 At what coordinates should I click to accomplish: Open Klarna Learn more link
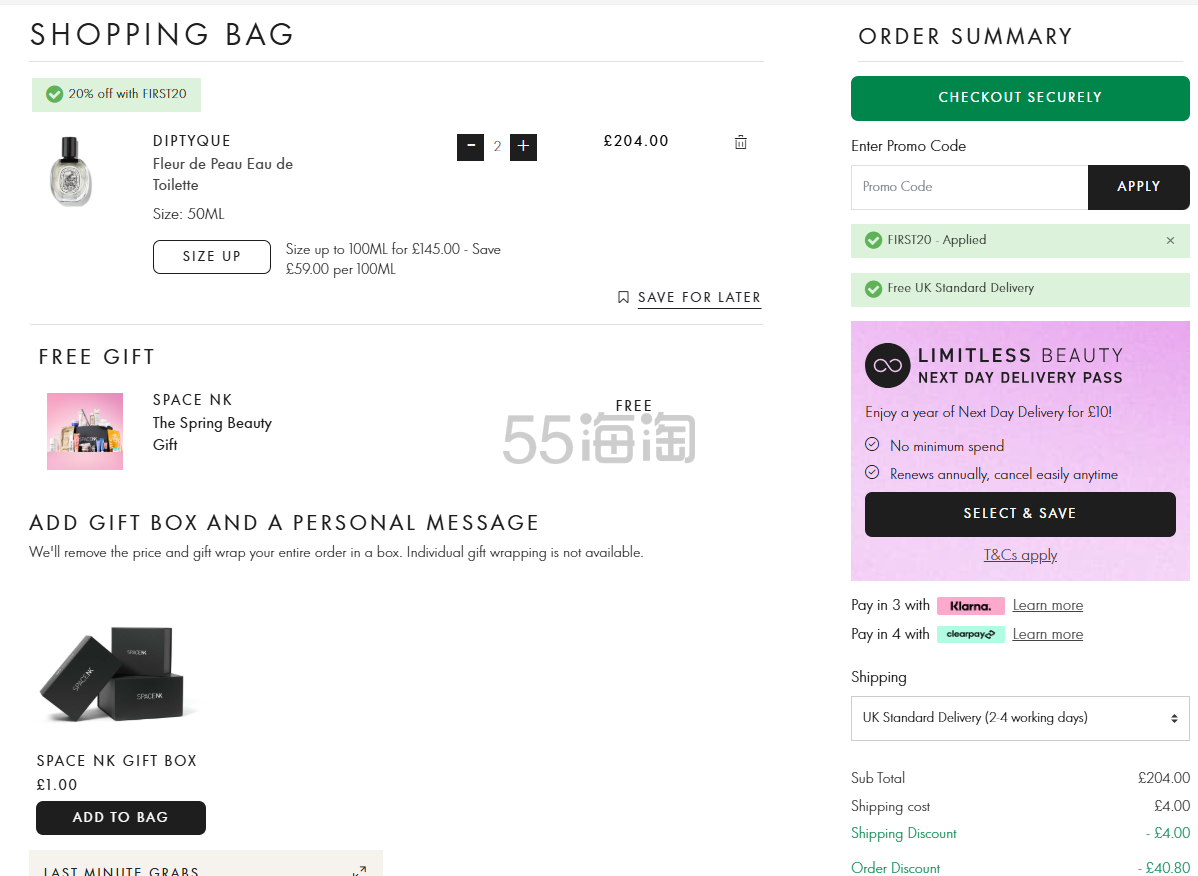[1047, 605]
